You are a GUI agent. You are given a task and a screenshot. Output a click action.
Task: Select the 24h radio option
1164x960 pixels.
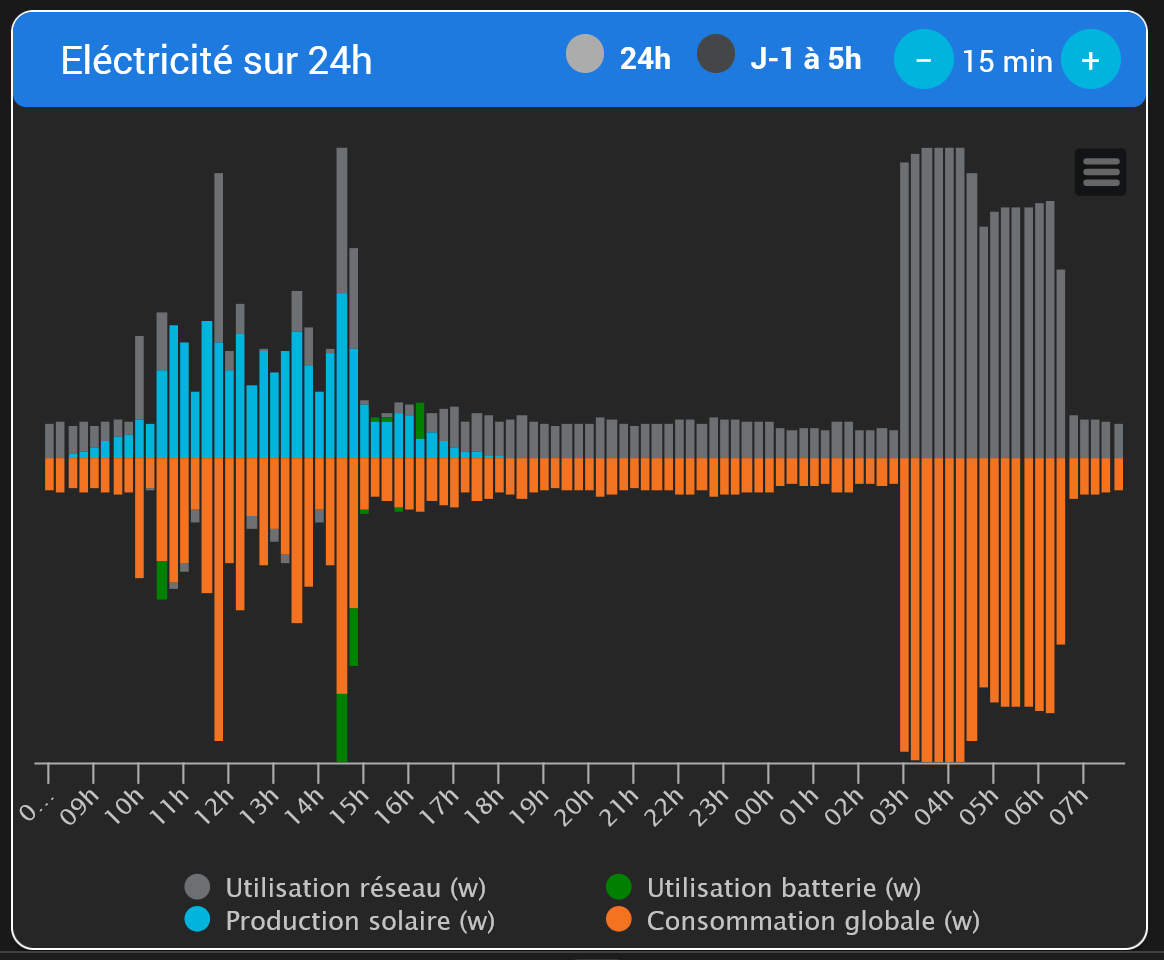click(x=585, y=54)
